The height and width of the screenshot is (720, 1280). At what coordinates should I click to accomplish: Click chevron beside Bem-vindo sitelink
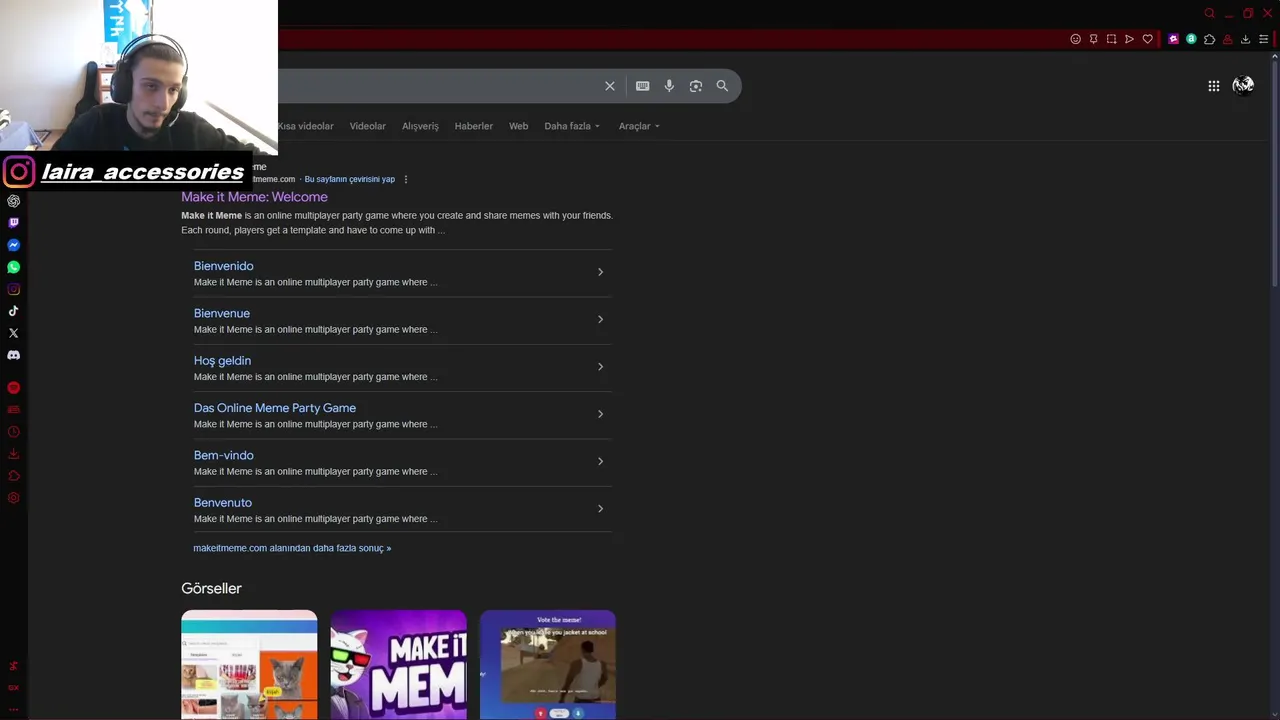click(x=600, y=461)
